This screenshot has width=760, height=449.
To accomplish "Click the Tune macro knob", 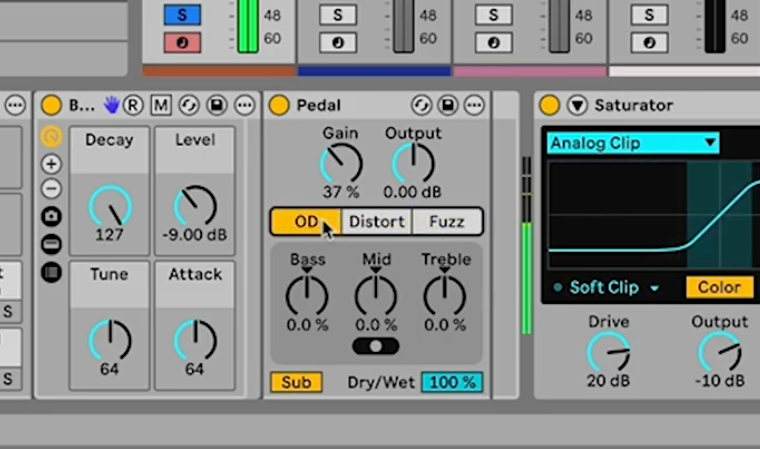I will (x=110, y=340).
